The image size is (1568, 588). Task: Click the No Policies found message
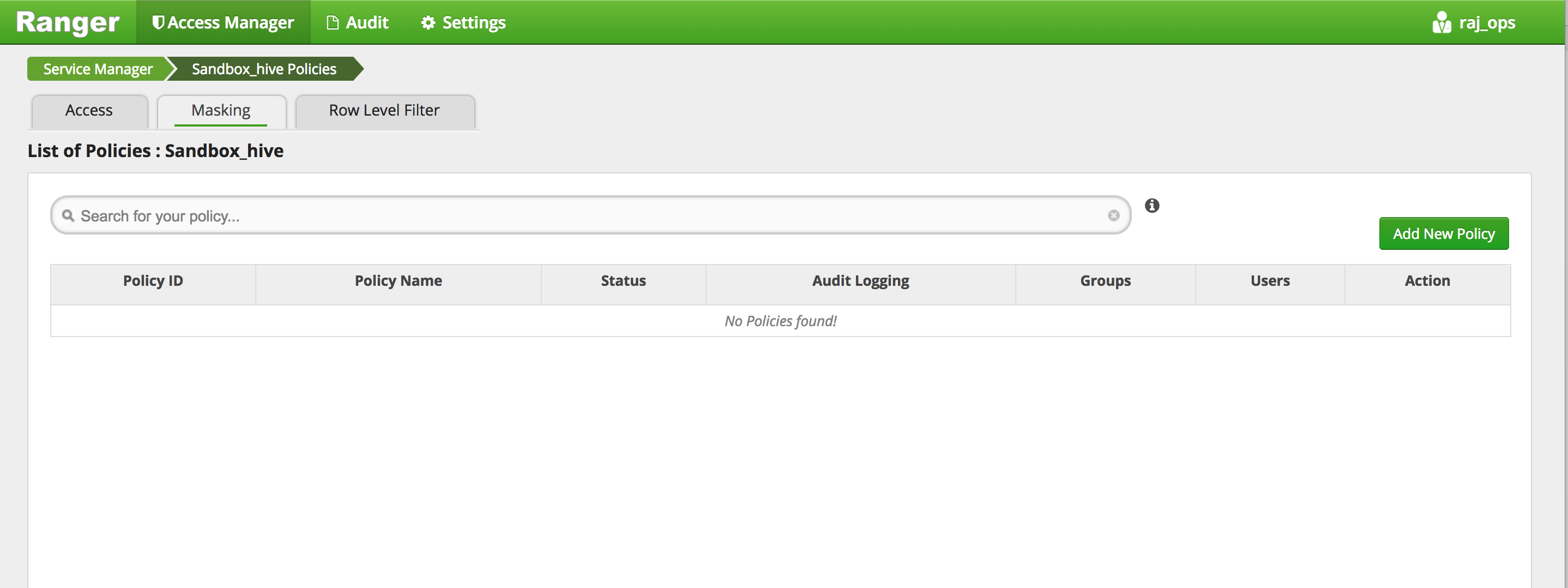tap(780, 321)
